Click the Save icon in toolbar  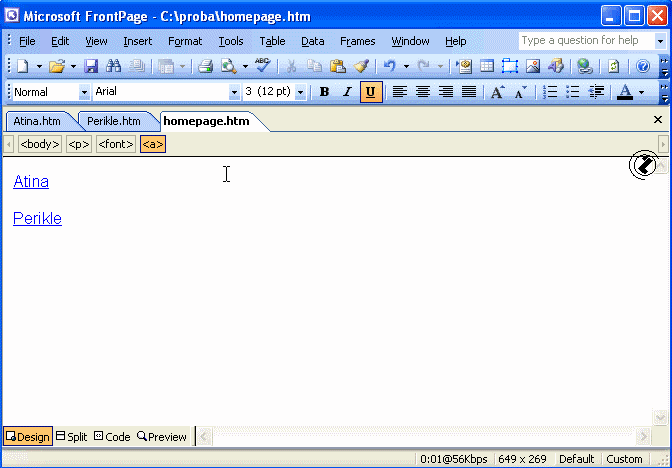tap(91, 66)
